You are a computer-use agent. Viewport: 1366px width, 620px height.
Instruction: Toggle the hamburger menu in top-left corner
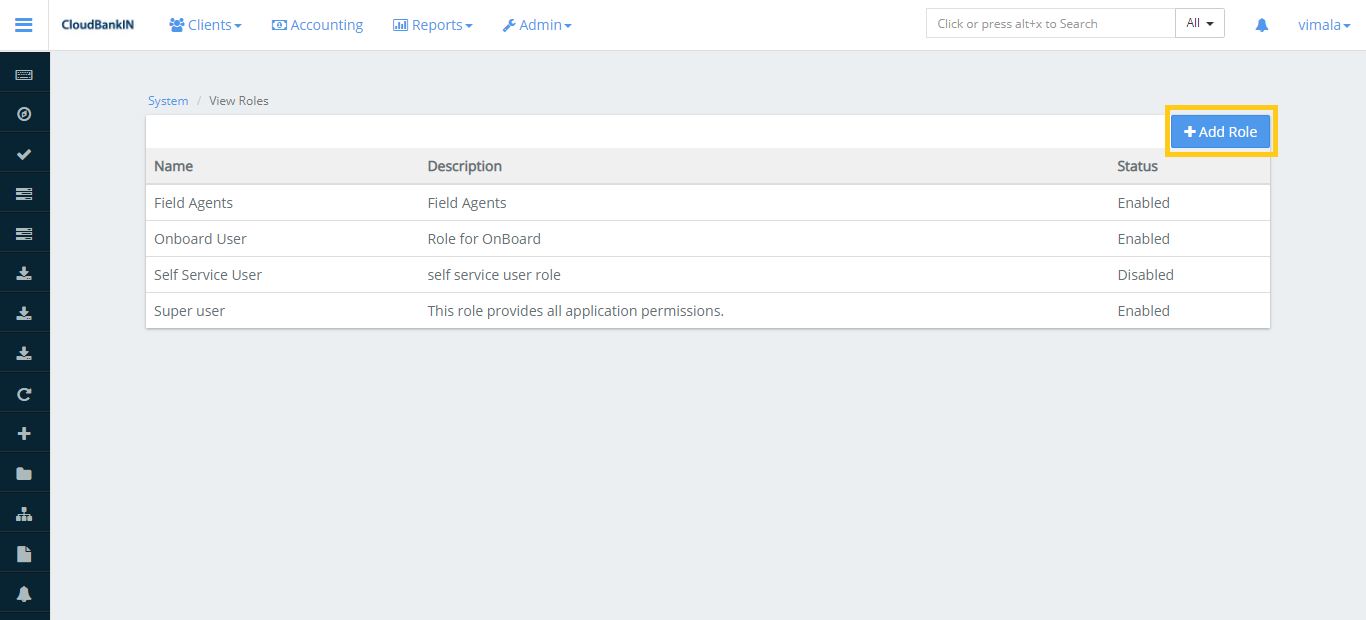[x=24, y=25]
